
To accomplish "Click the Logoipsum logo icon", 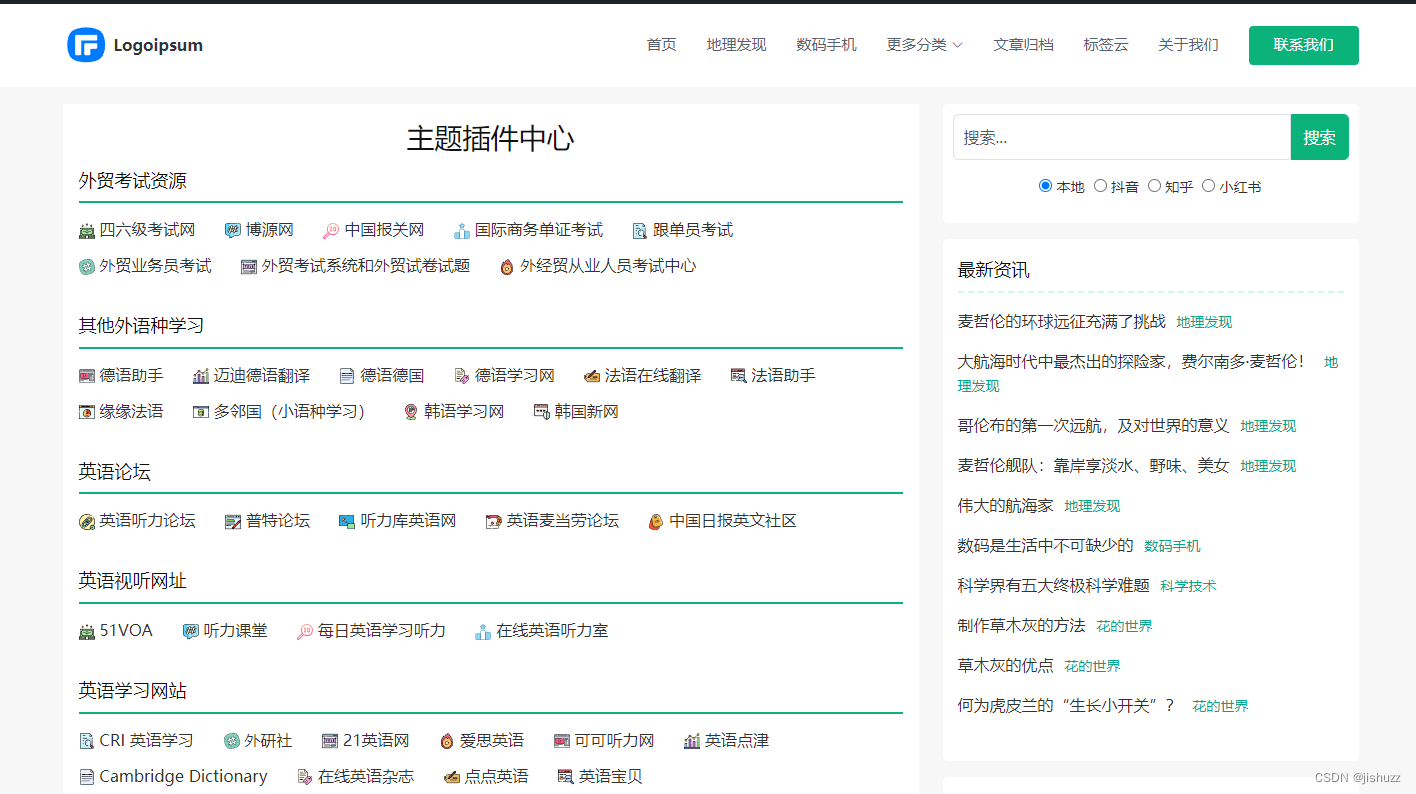I will pos(86,45).
